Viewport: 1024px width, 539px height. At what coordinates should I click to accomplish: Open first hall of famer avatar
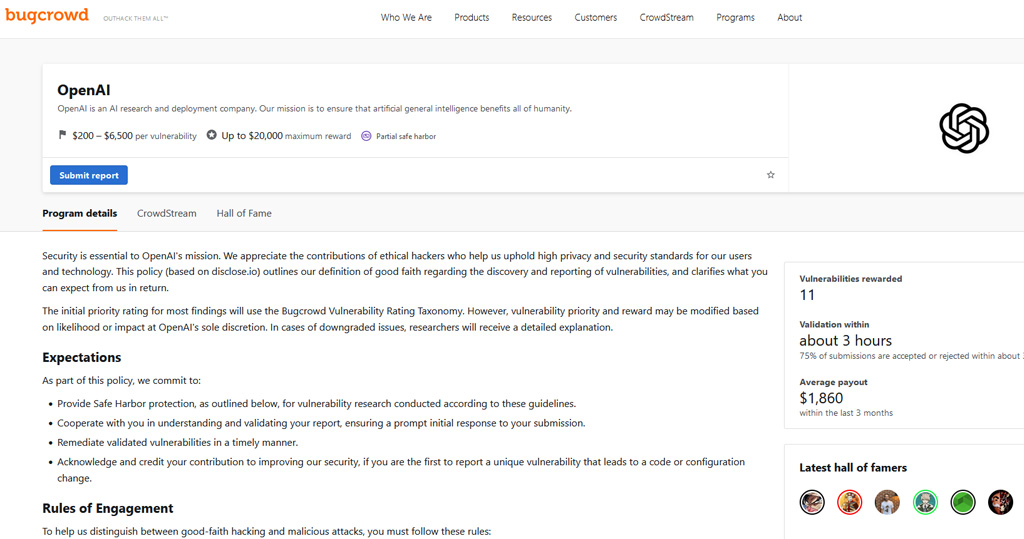(812, 502)
